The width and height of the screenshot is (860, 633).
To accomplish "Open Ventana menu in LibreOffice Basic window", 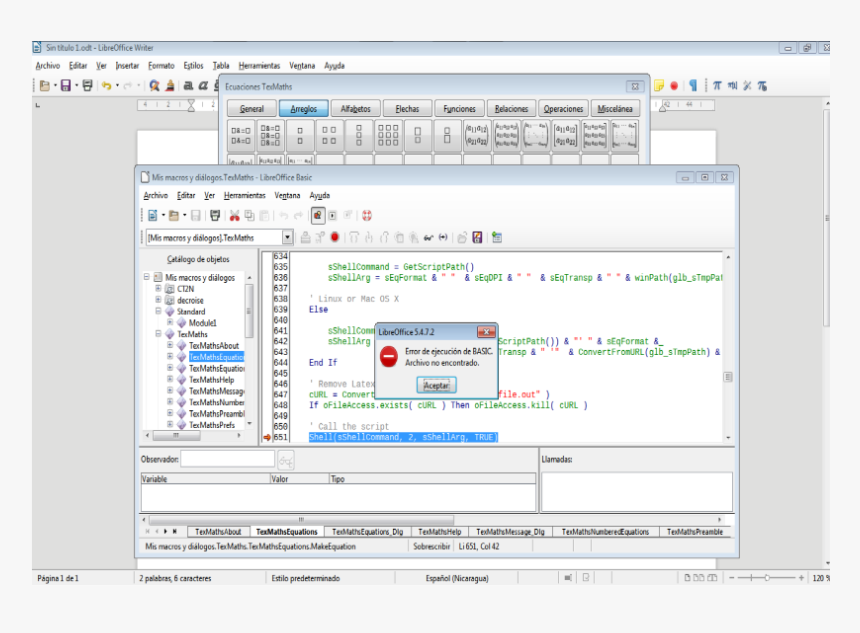I will coord(287,195).
